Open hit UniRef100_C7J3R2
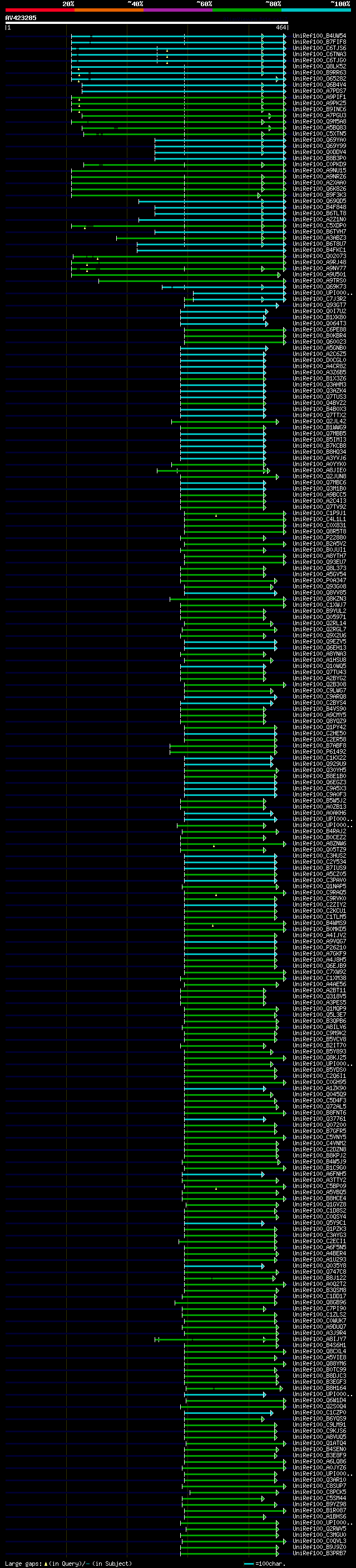The image size is (356, 1568). pos(319,299)
